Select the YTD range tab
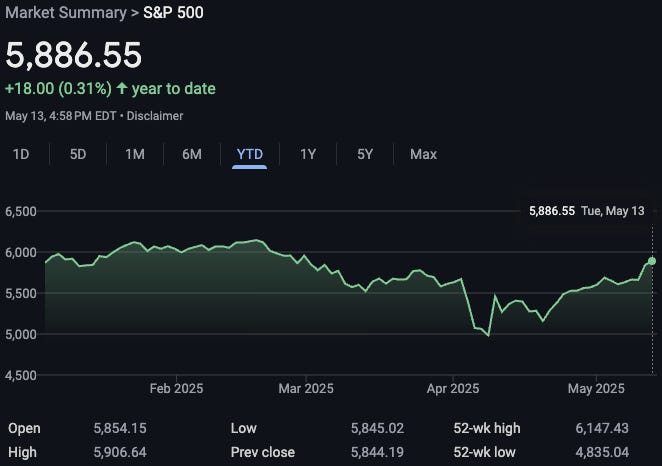Viewport: 662px width, 466px height. (250, 154)
